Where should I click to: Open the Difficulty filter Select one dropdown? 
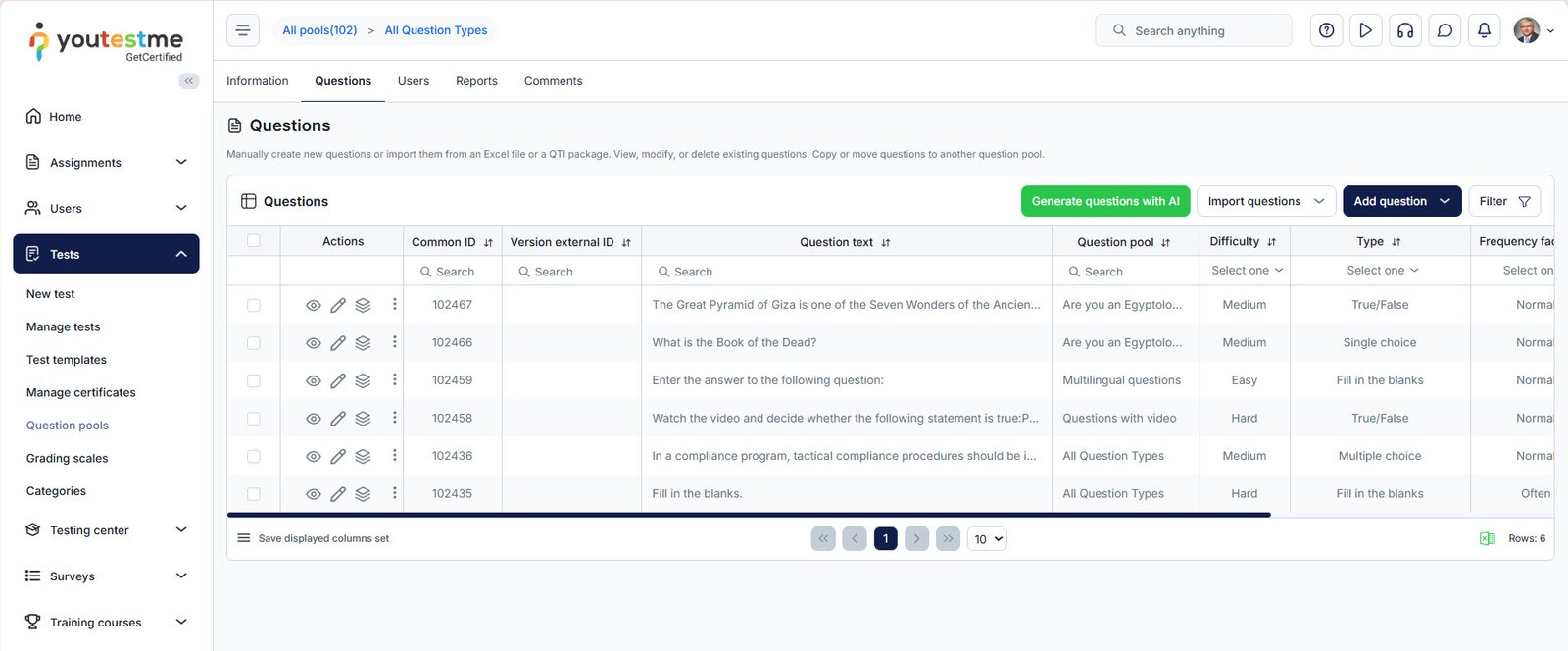tap(1246, 271)
